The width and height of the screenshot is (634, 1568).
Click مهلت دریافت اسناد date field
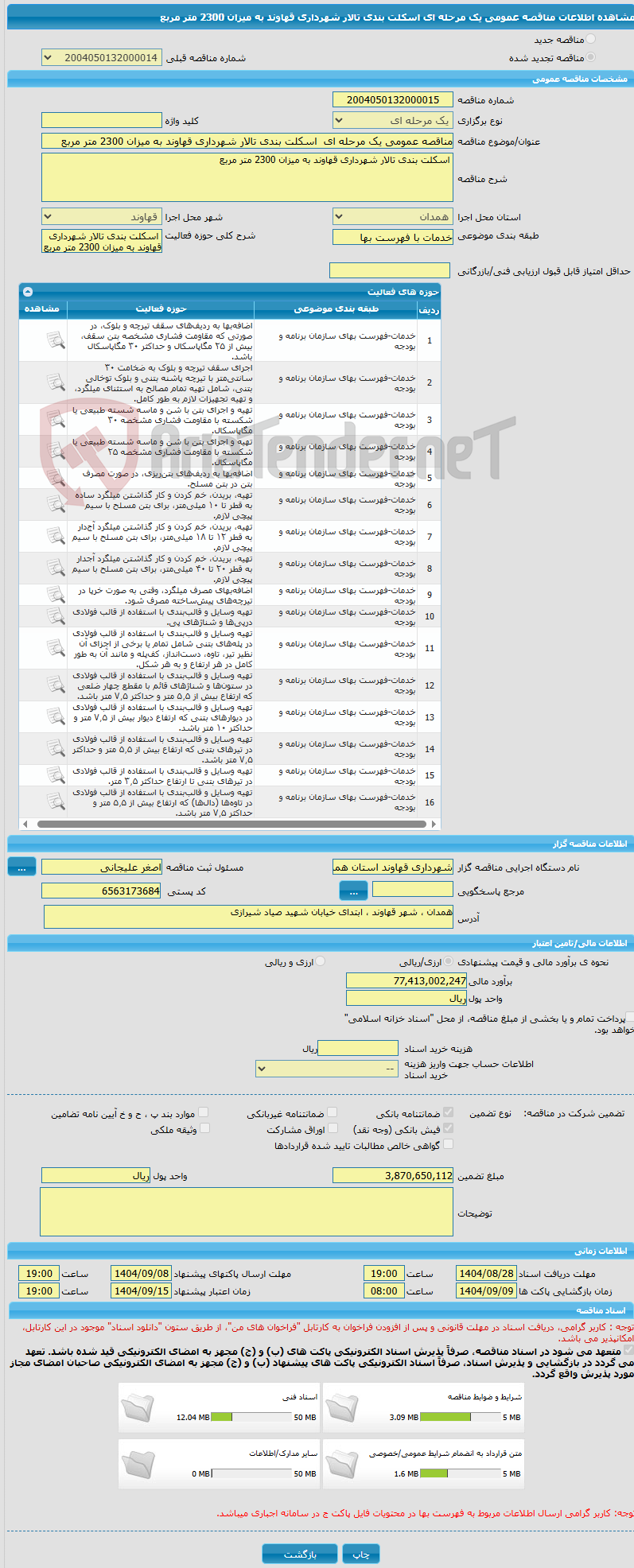pyautogui.click(x=487, y=1273)
